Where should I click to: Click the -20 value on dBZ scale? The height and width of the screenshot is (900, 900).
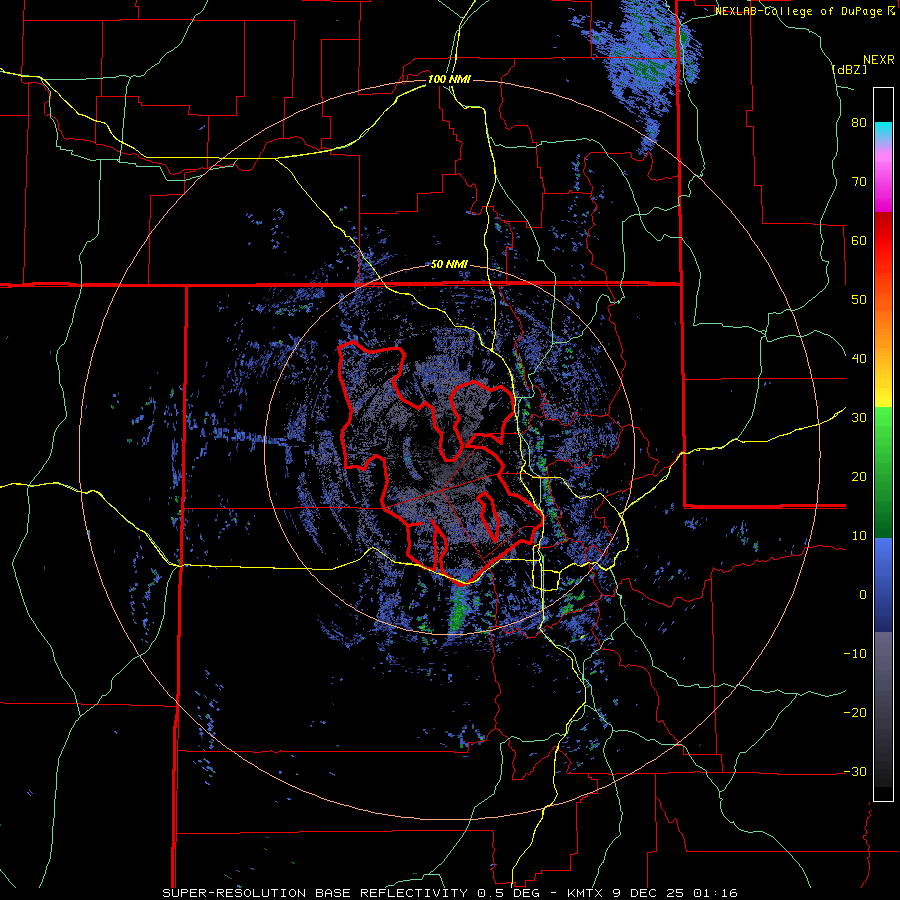855,713
